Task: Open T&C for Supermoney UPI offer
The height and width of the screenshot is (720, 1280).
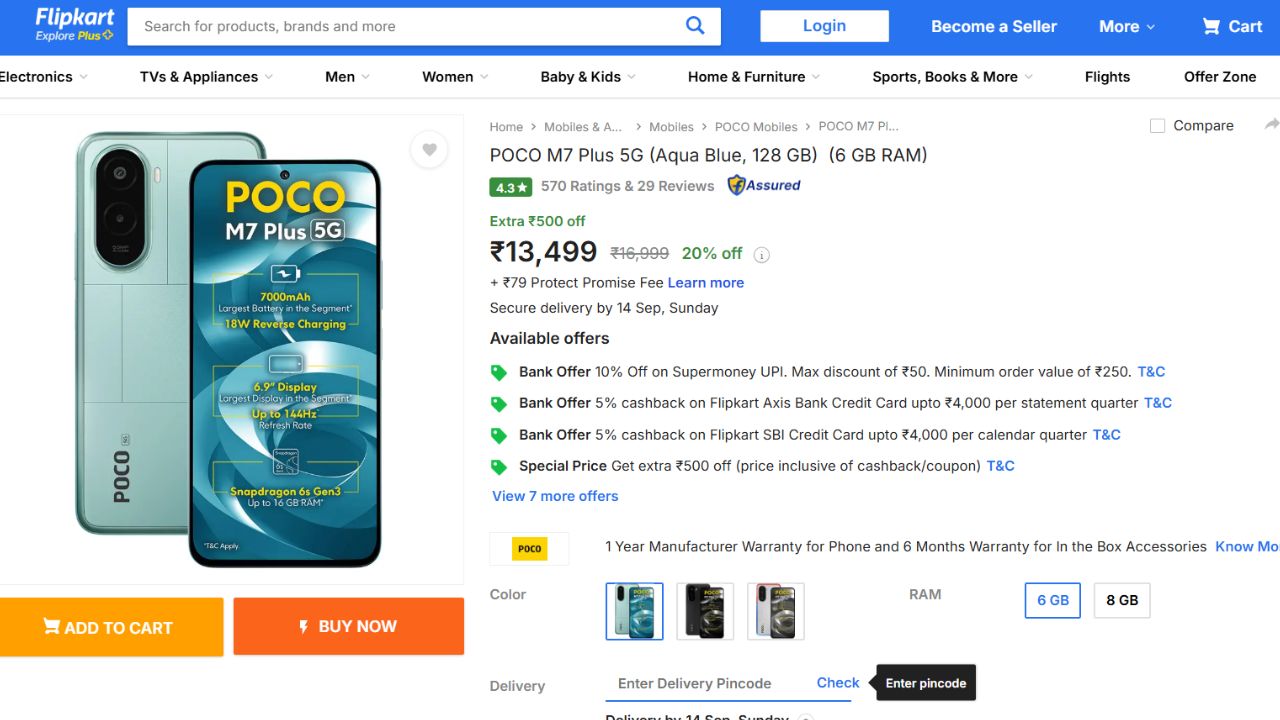Action: click(x=1151, y=372)
